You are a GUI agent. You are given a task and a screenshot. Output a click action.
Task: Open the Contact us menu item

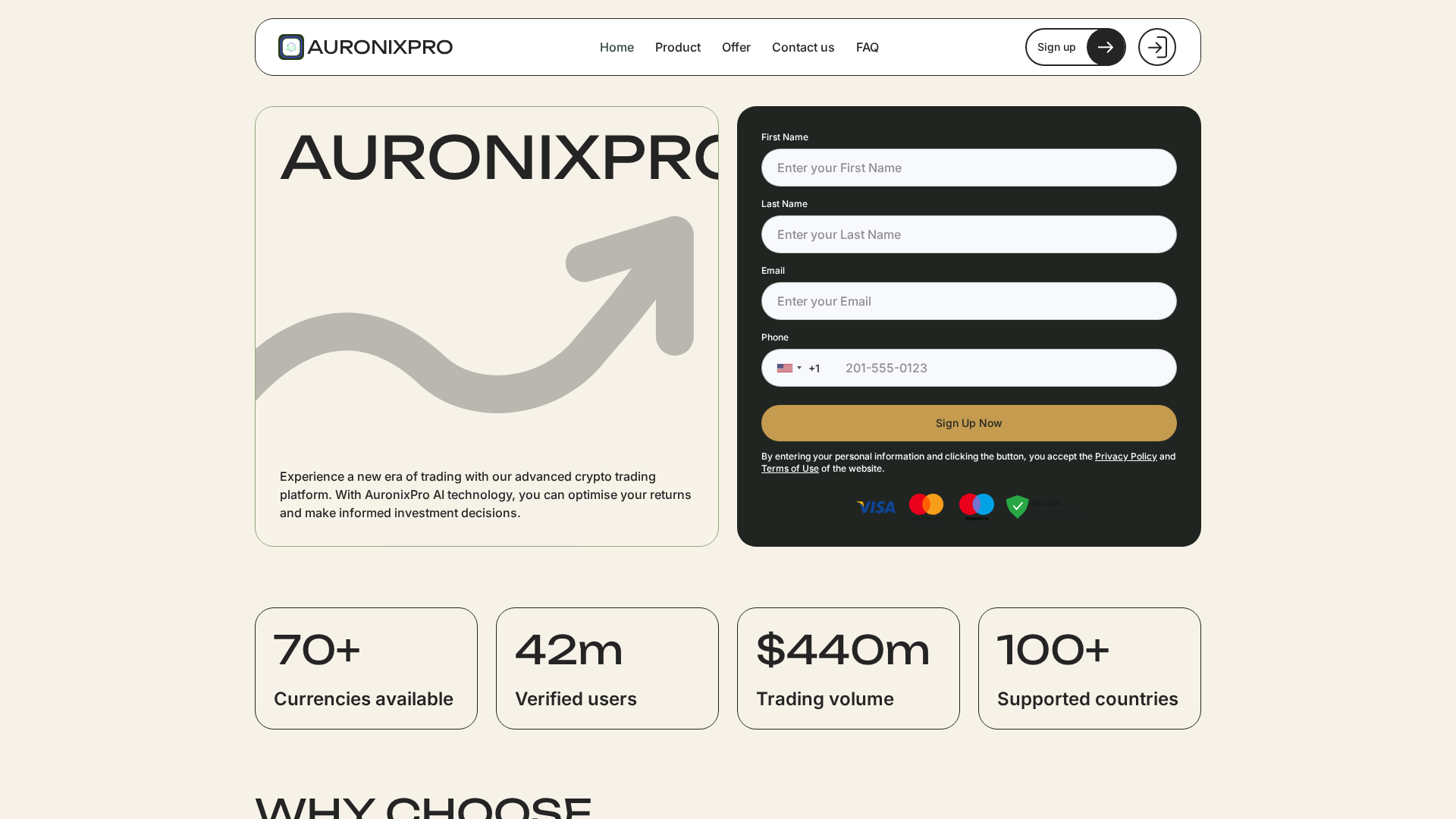coord(803,47)
